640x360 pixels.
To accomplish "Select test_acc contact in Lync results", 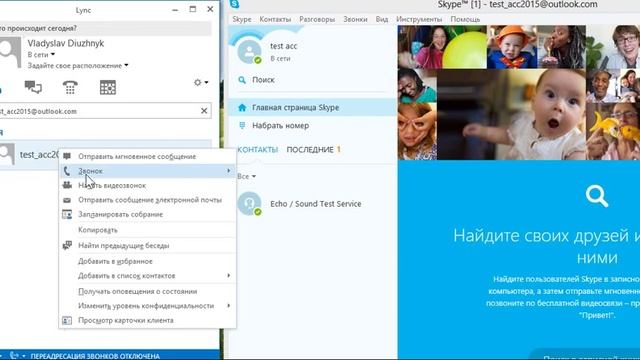I will [x=29, y=154].
